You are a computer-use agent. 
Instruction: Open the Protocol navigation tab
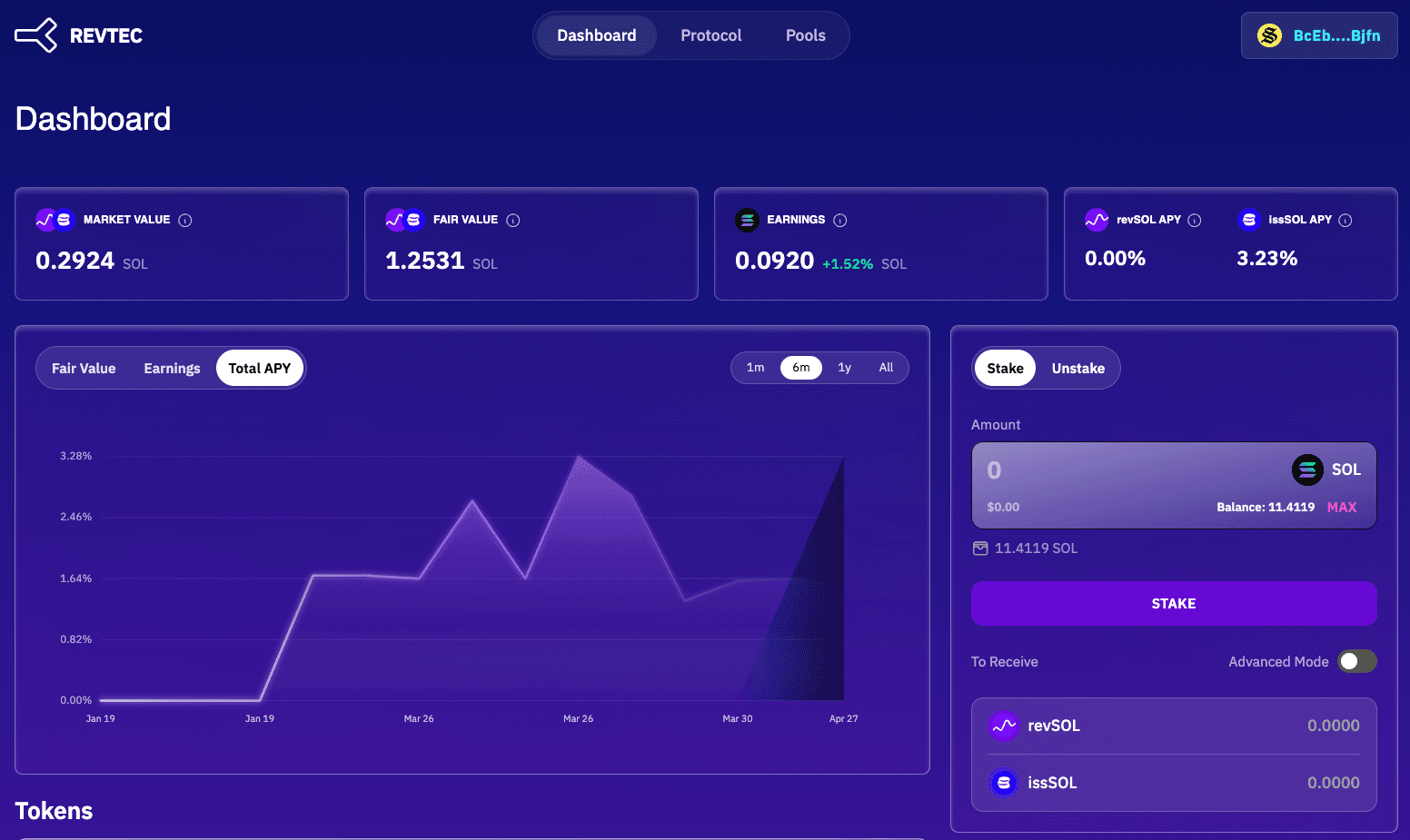[711, 35]
